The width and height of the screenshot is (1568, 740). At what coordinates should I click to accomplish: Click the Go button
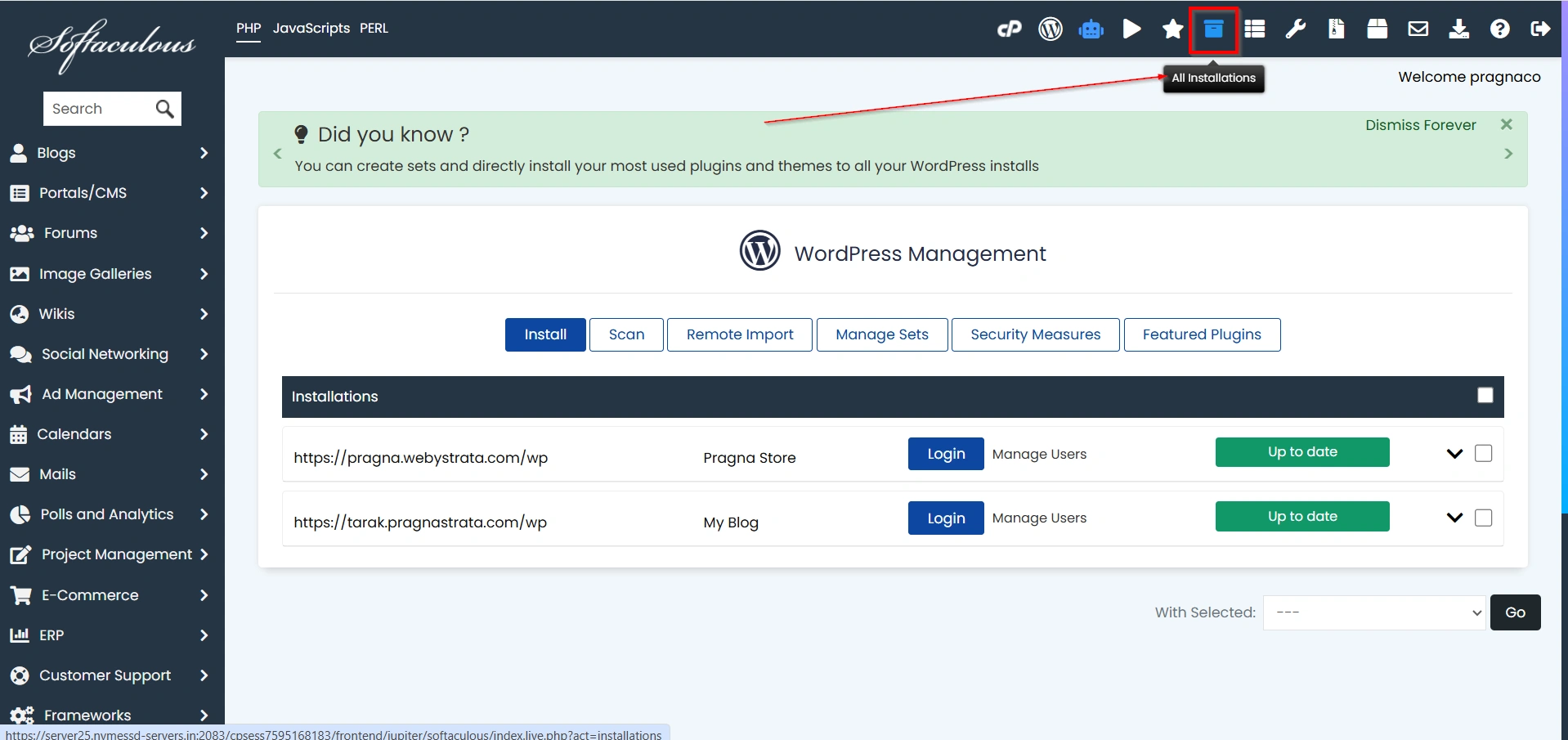tap(1515, 612)
